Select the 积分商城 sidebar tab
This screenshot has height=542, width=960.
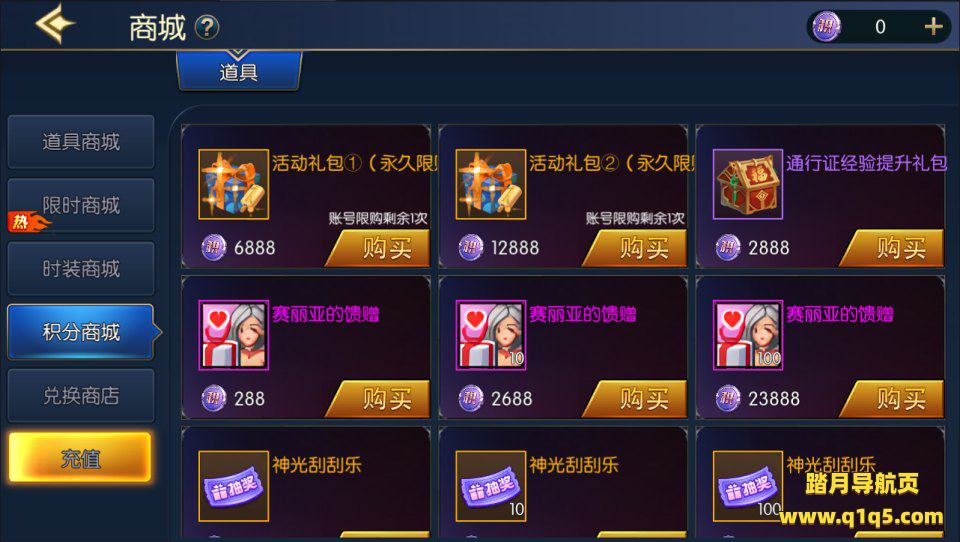click(x=81, y=332)
